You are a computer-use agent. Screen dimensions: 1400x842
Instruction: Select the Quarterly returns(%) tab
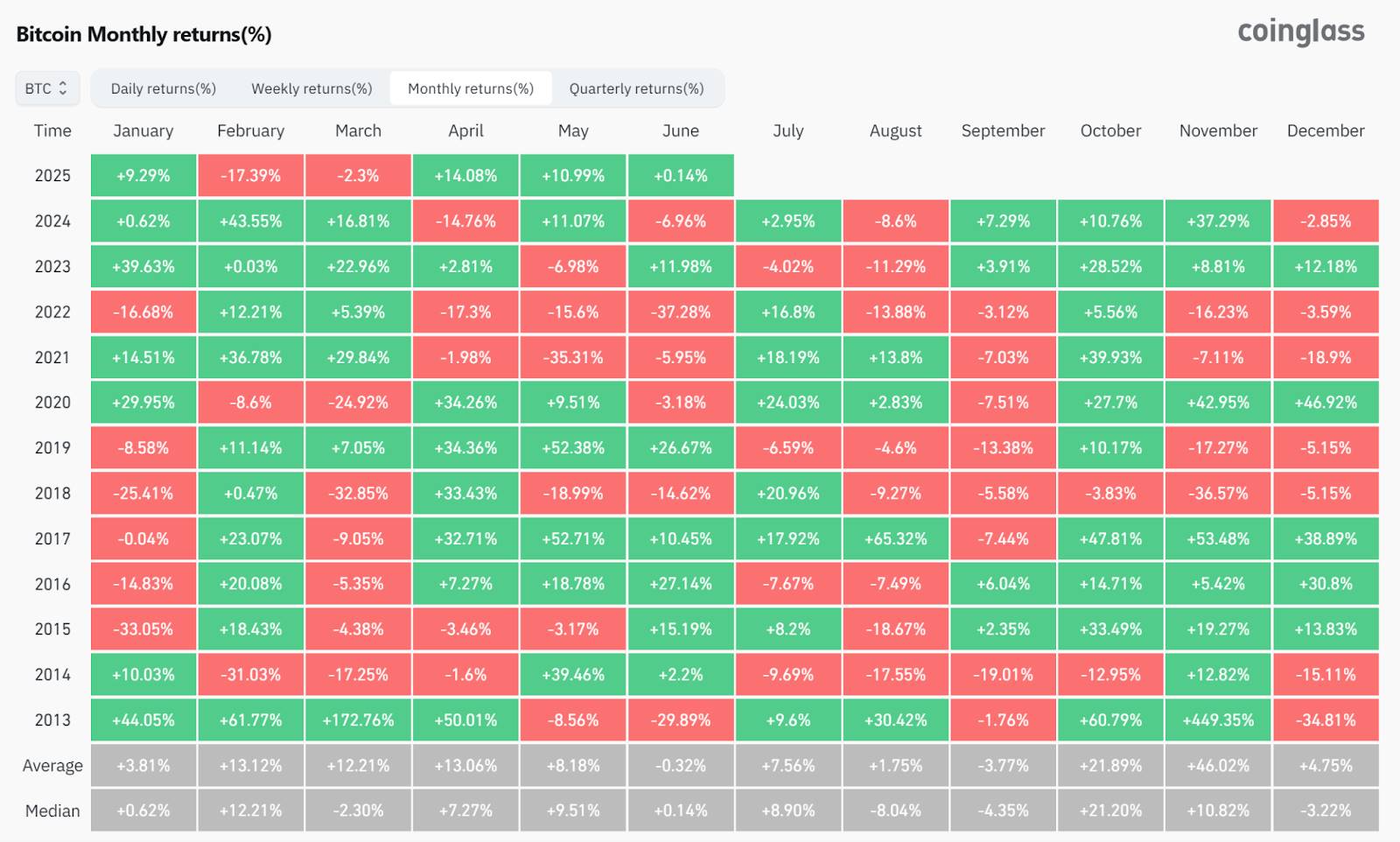pos(635,88)
